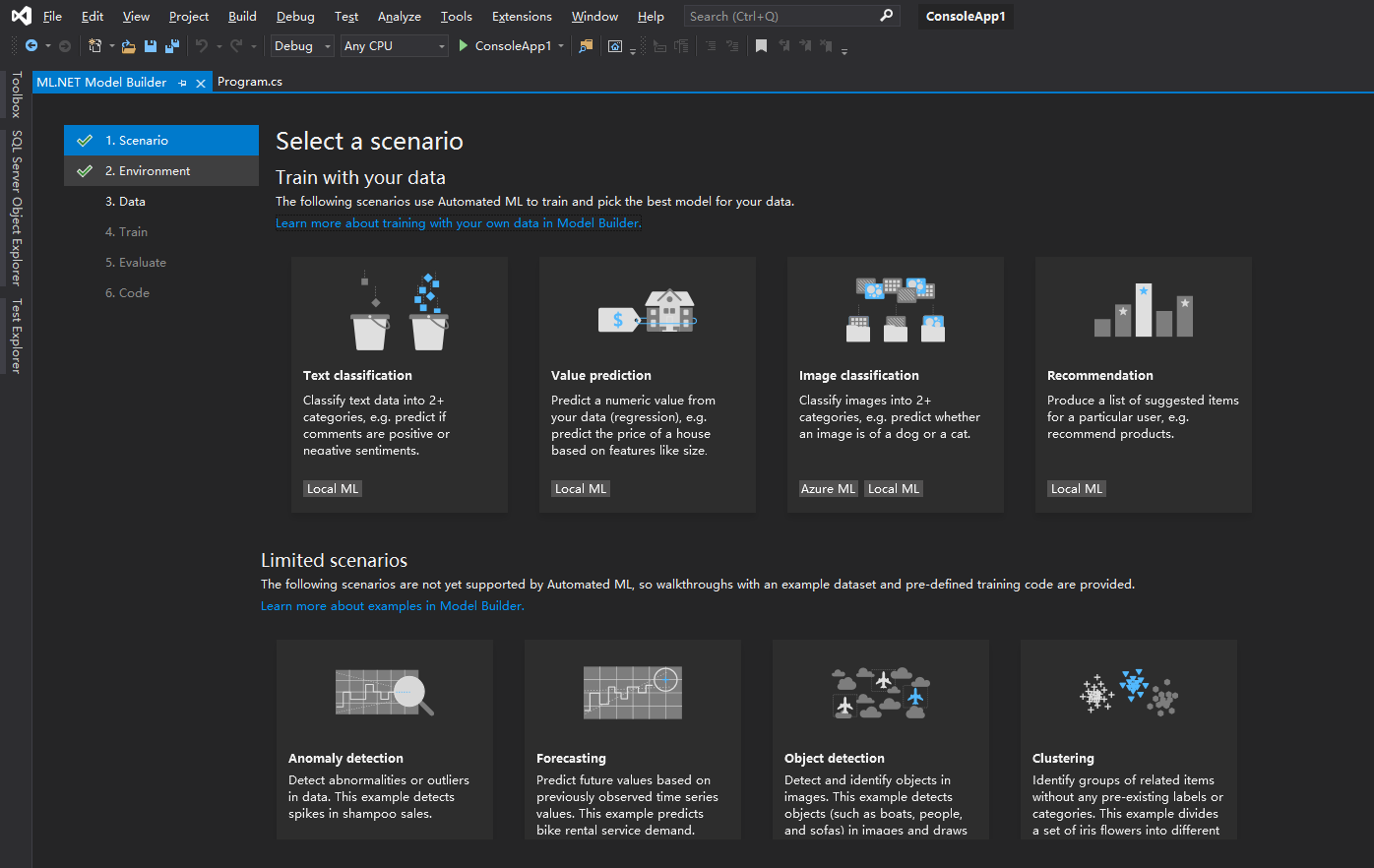Click the Text classification buckets illustration

coord(400,310)
